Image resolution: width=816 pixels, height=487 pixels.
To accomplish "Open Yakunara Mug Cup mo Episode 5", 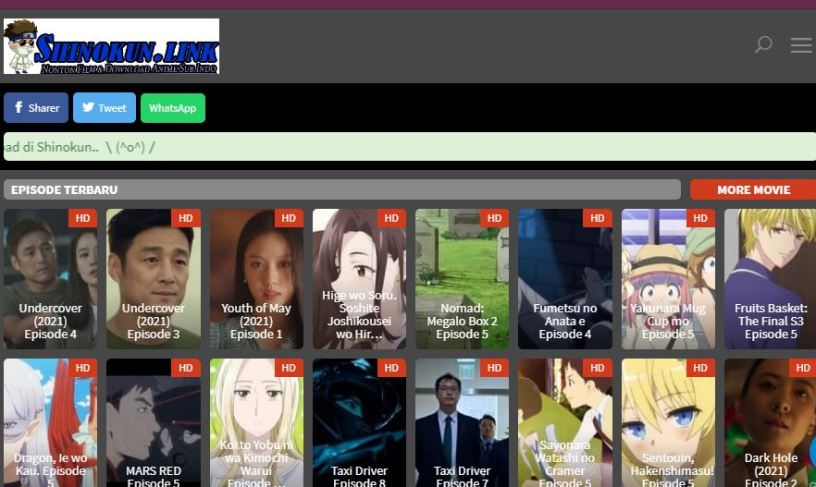I will click(668, 279).
